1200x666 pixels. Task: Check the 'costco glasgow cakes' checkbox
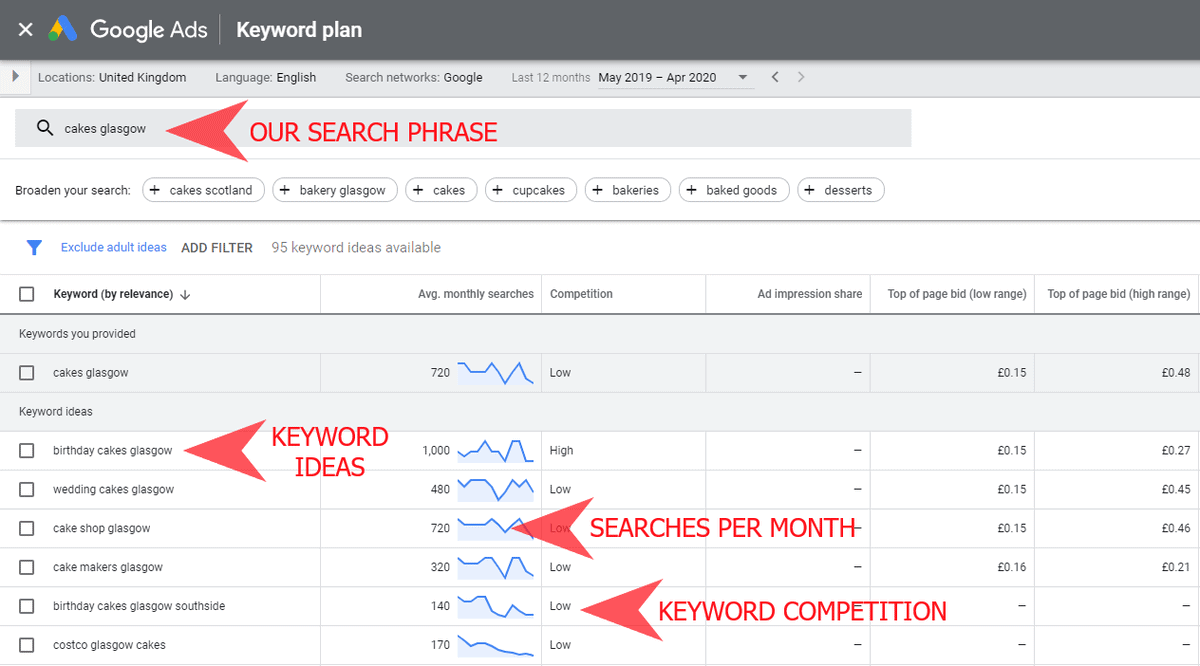(x=27, y=645)
